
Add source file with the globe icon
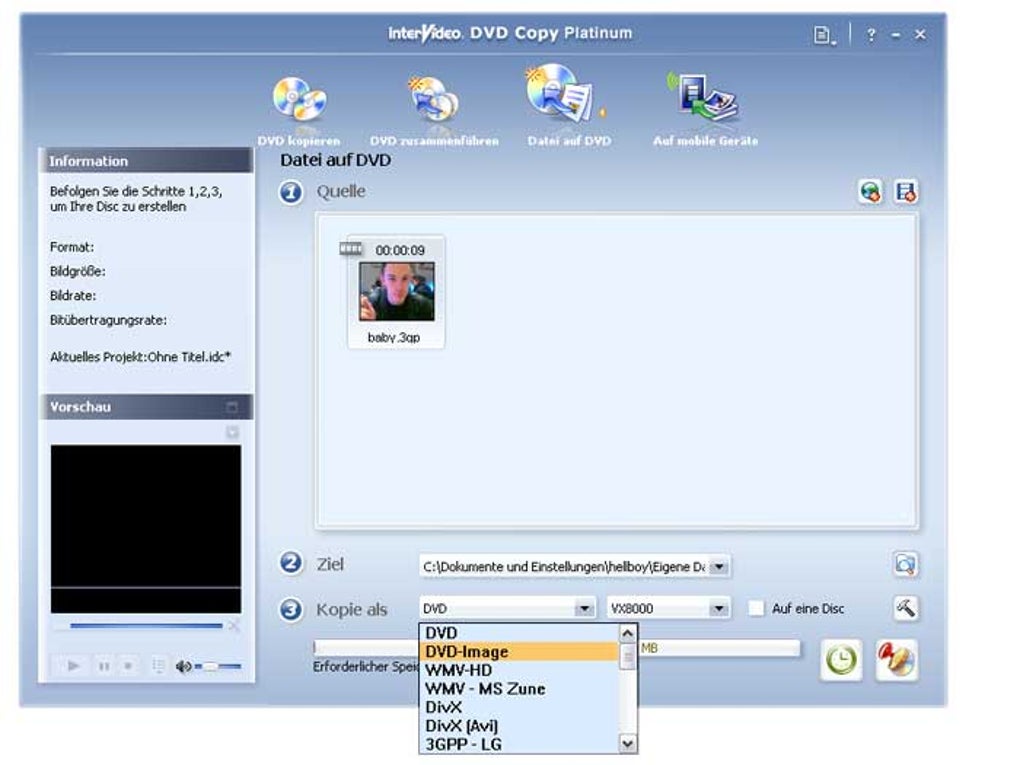[x=870, y=192]
